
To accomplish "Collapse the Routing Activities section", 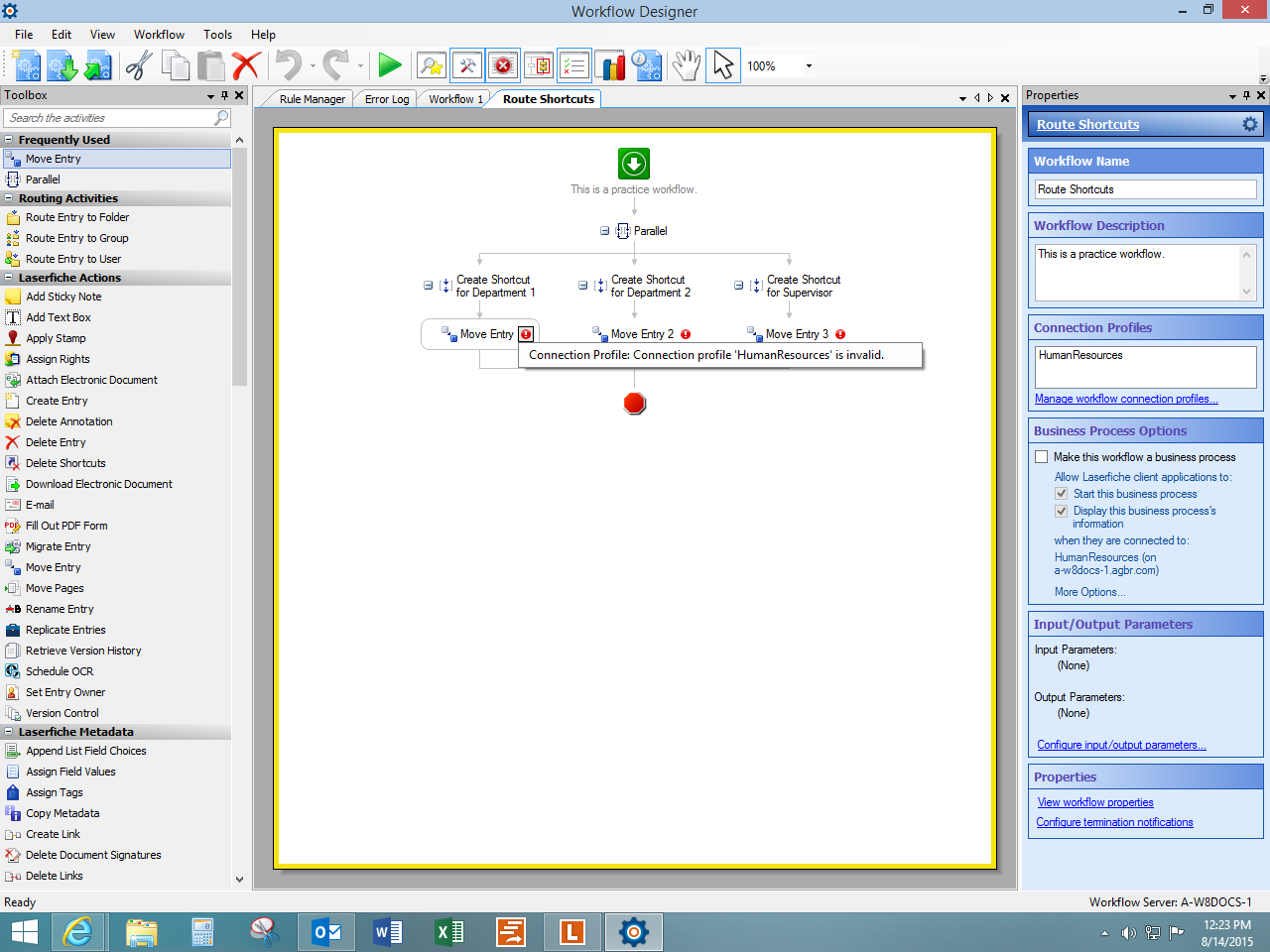I will click(x=9, y=198).
